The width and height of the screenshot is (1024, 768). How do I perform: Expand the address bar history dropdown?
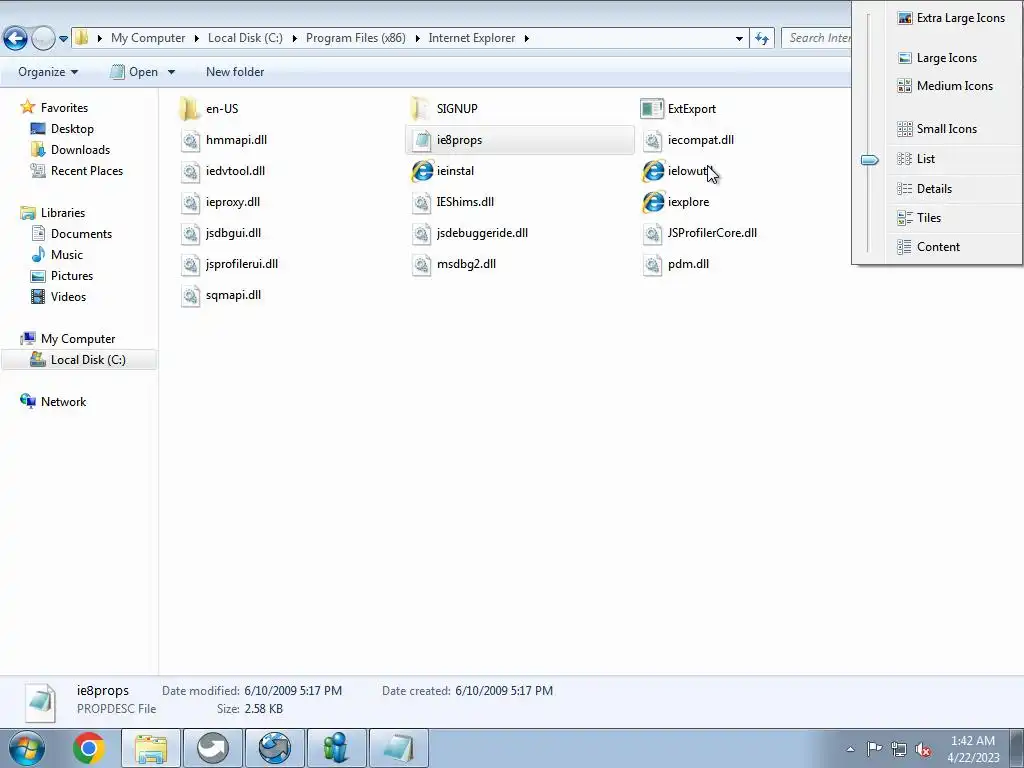(739, 39)
